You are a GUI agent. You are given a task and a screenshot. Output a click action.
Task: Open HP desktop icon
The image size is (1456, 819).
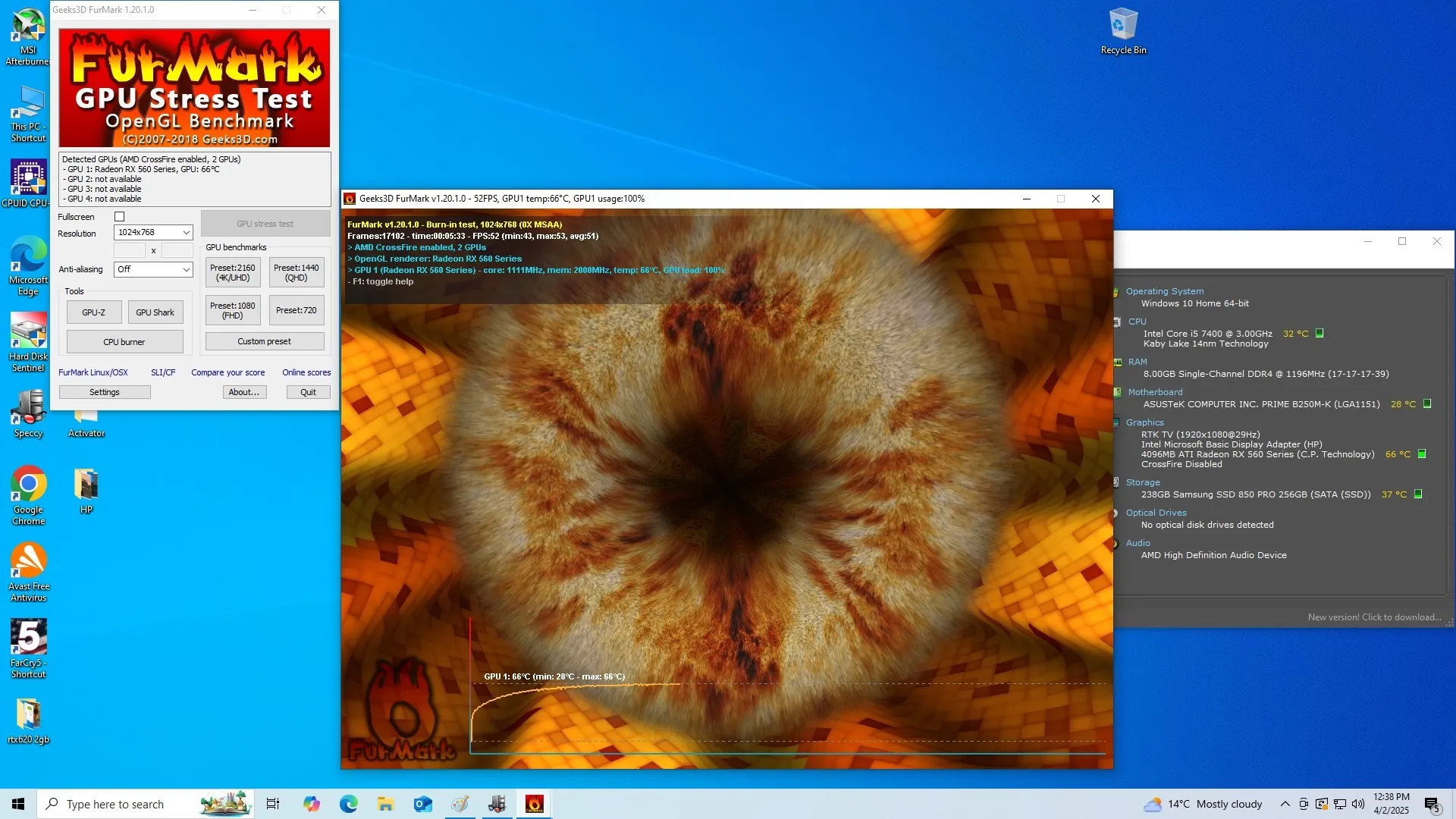click(86, 491)
